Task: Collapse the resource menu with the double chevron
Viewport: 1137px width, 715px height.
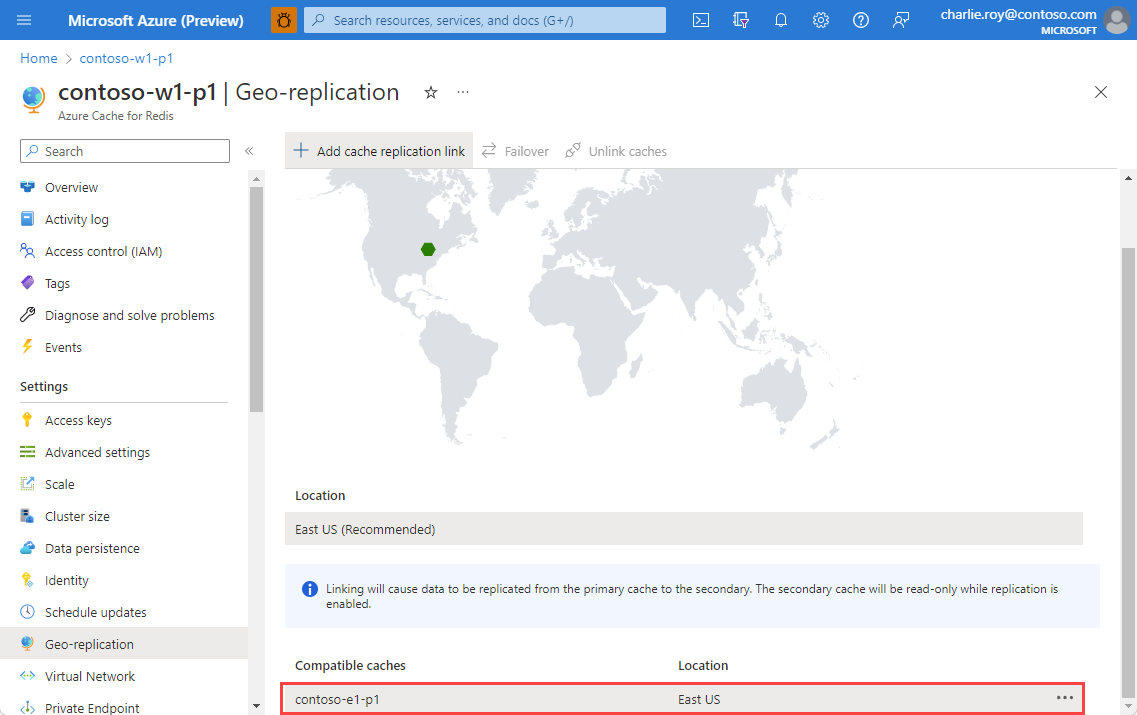Action: click(249, 151)
